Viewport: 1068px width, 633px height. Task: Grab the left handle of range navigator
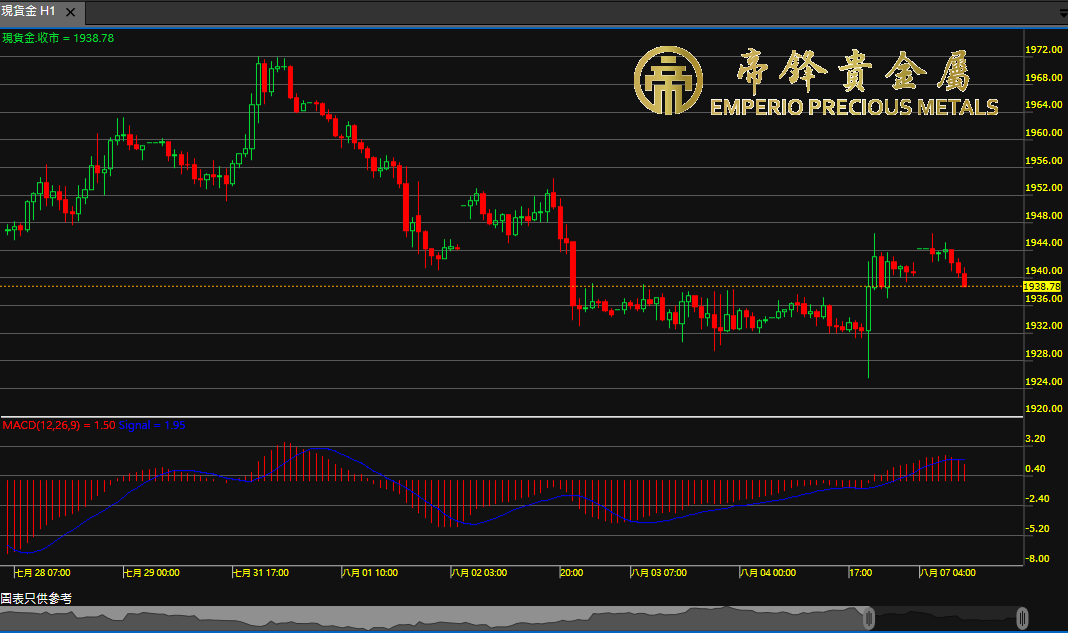click(x=870, y=618)
